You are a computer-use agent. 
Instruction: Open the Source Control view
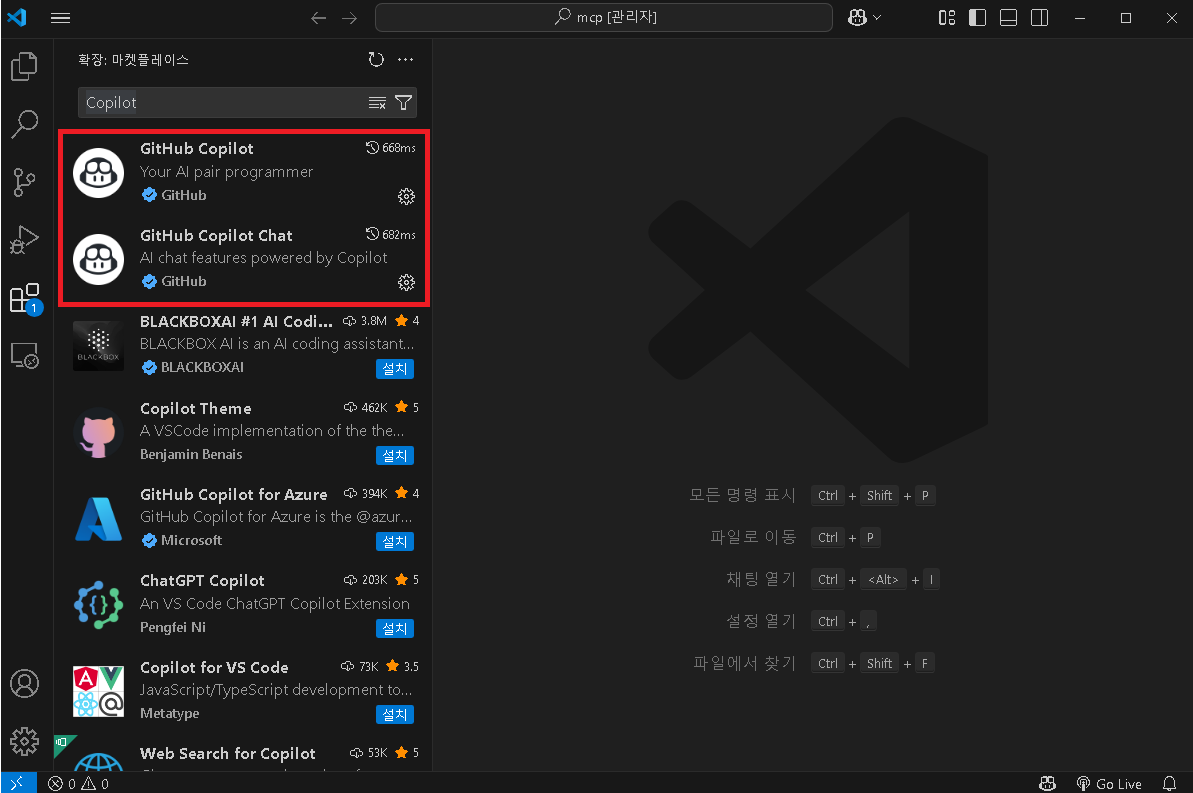click(x=24, y=182)
